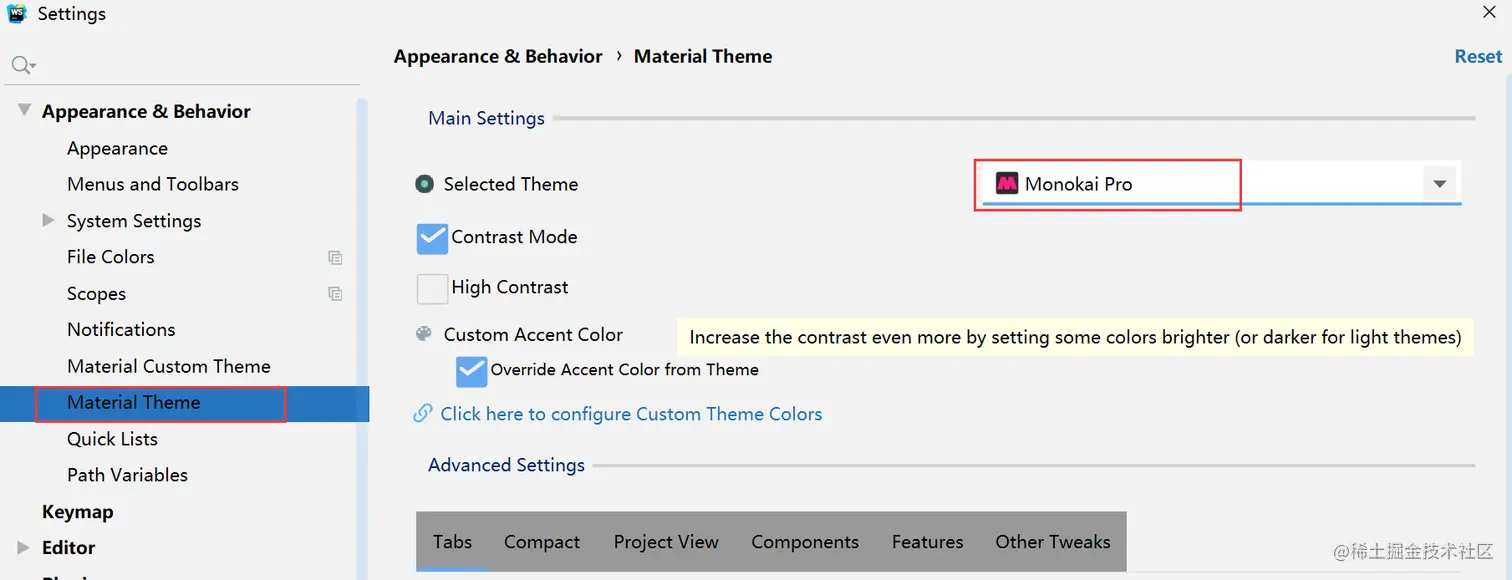Image resolution: width=1512 pixels, height=580 pixels.
Task: Switch to the Project View tab
Action: click(x=666, y=542)
